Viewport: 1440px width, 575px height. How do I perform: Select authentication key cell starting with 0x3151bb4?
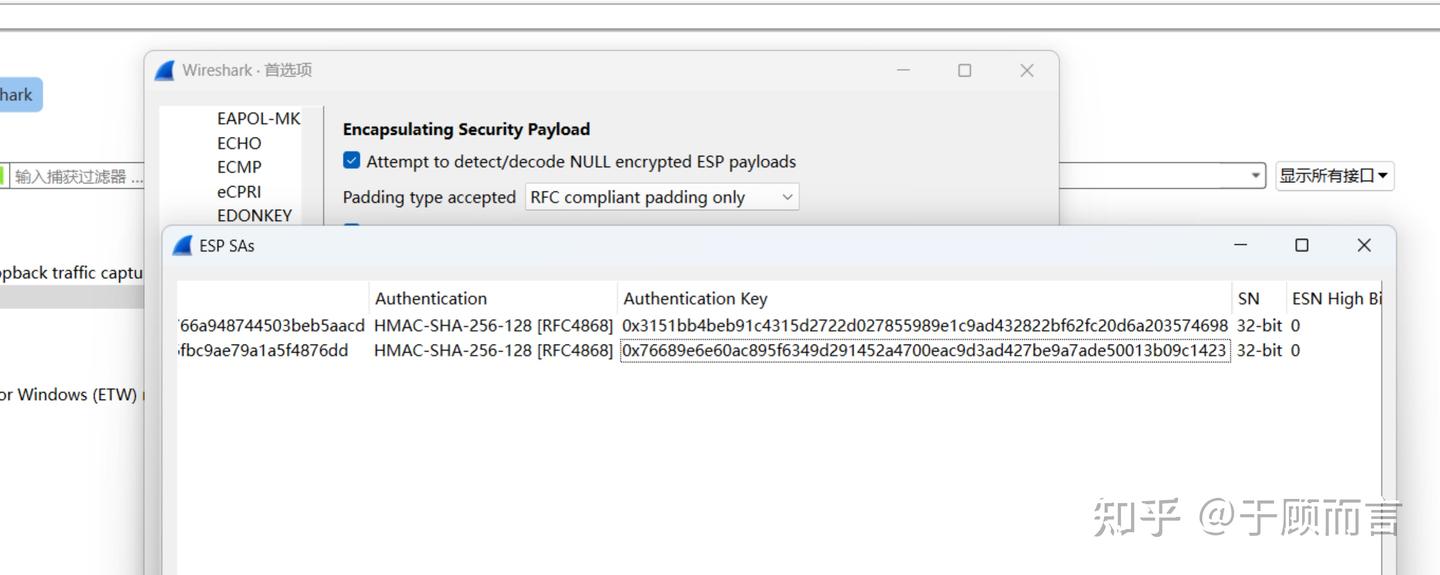point(924,325)
